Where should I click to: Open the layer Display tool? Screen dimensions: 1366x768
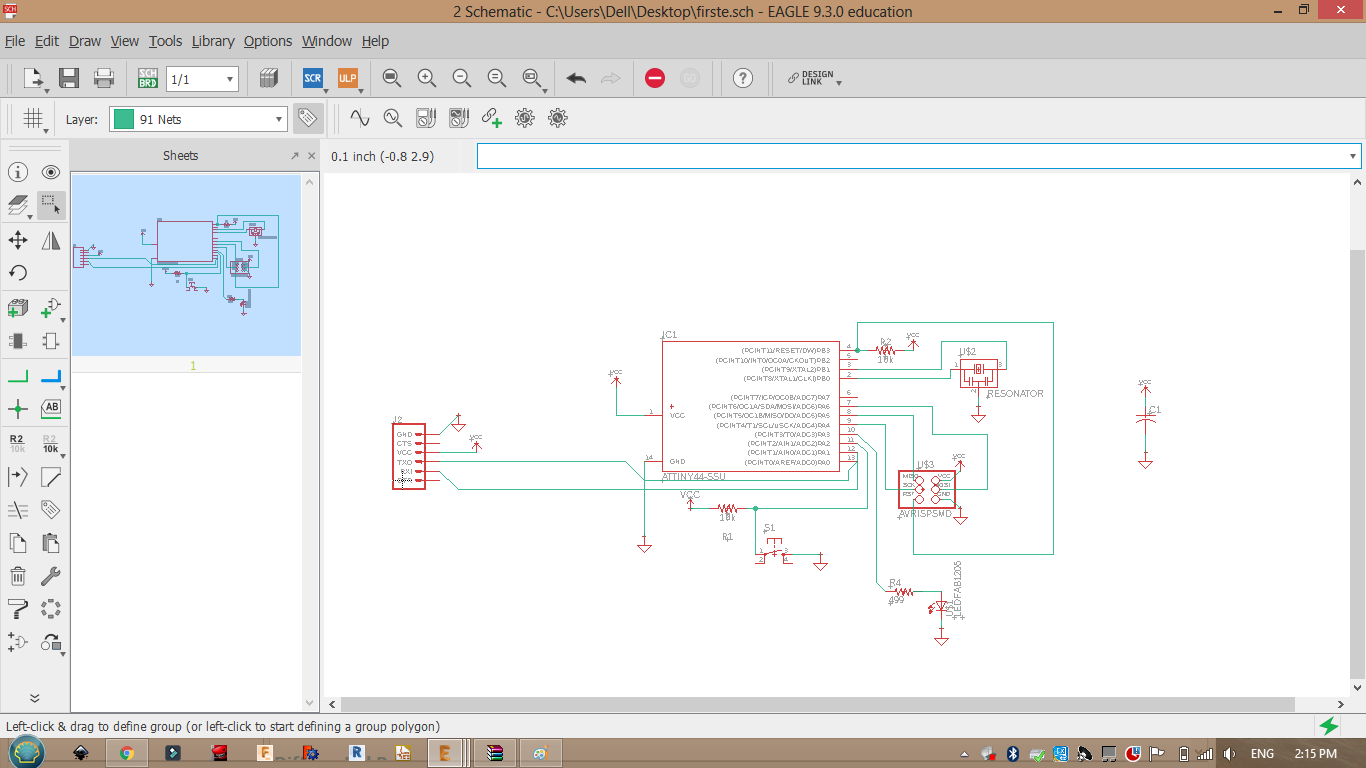click(18, 205)
